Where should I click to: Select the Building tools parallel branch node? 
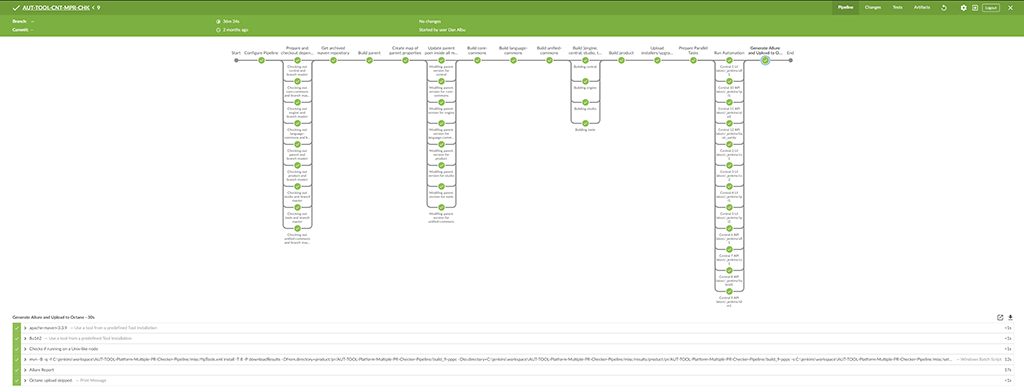click(x=585, y=123)
